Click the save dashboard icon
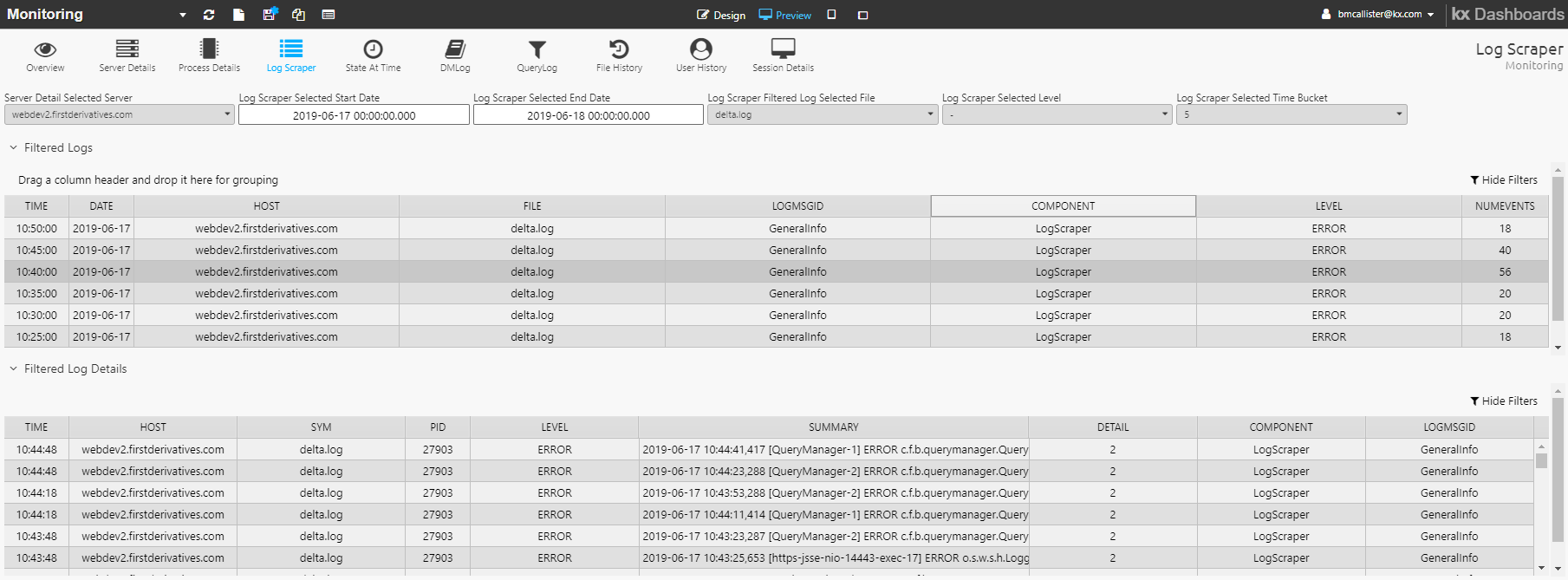 pos(270,14)
